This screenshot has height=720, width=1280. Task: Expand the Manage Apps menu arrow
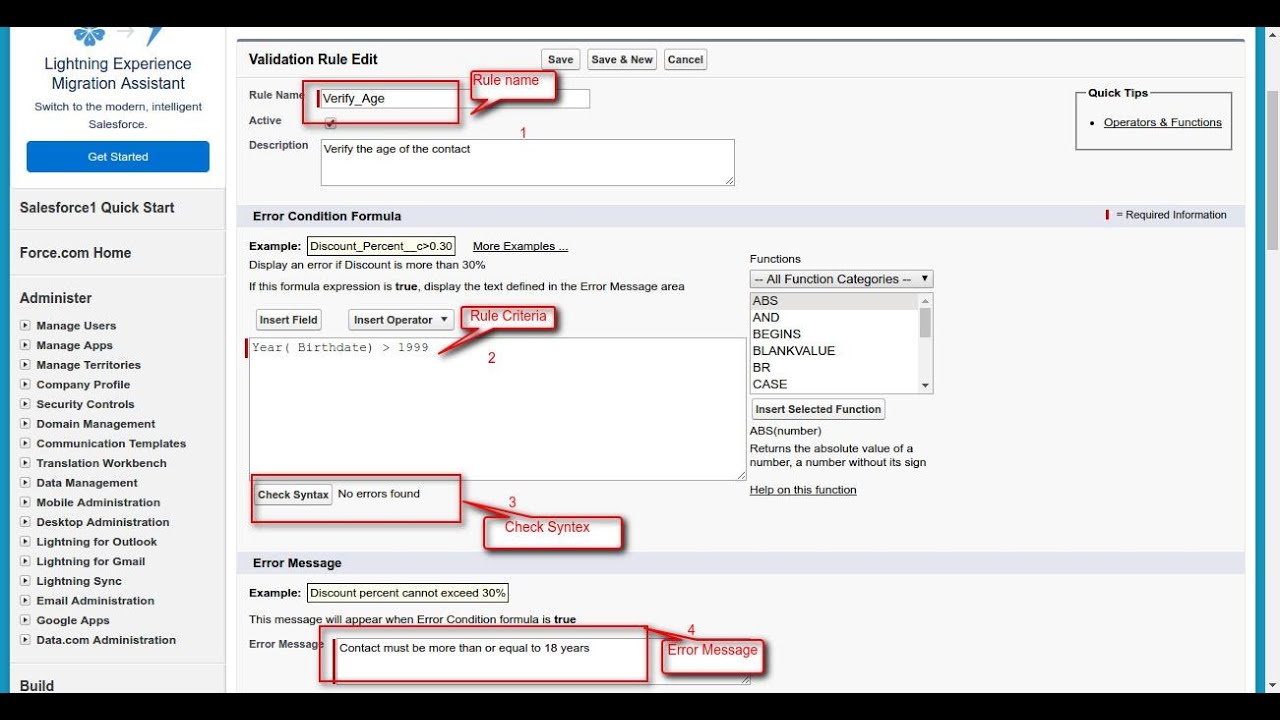[x=25, y=345]
